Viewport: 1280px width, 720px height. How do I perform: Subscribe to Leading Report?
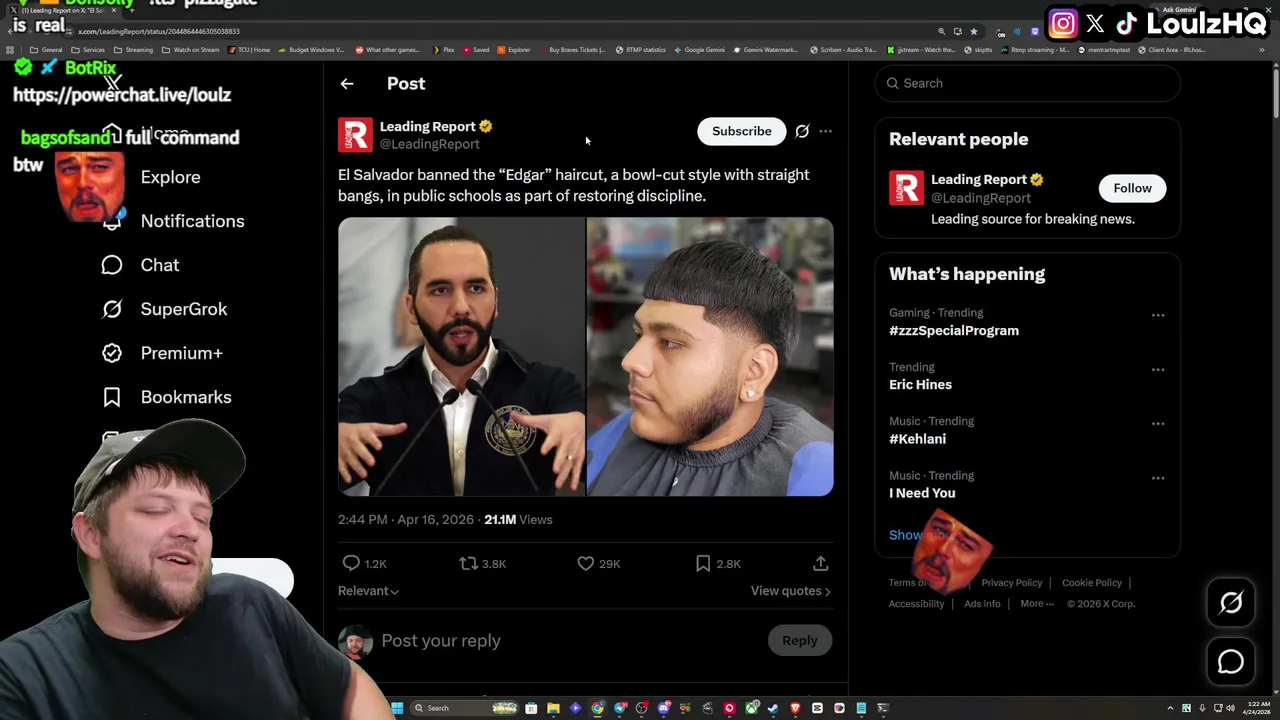[741, 131]
